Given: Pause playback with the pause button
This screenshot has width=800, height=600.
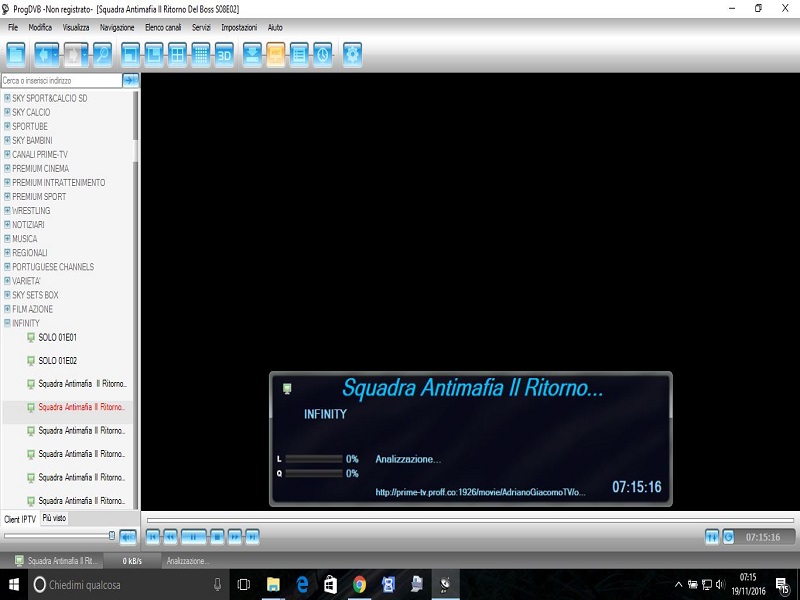Looking at the screenshot, I should coord(194,537).
